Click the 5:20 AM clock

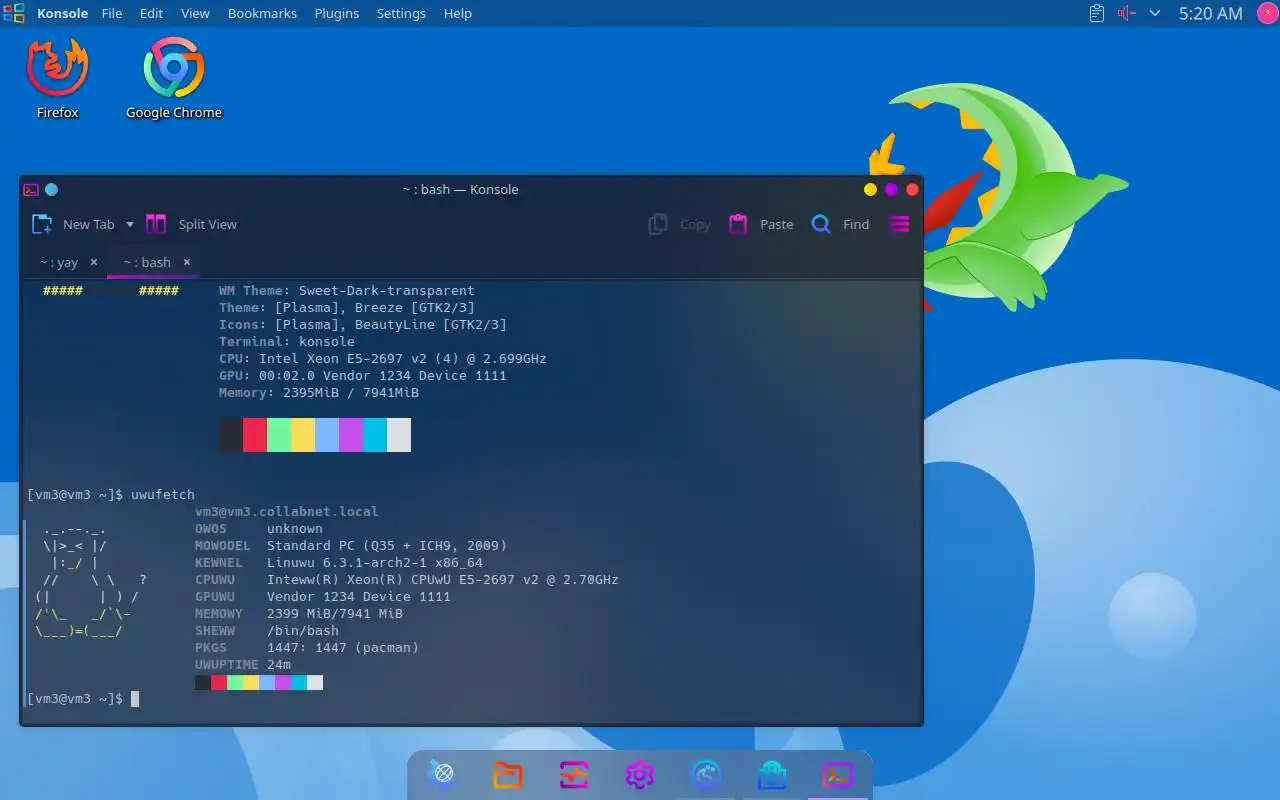1210,13
